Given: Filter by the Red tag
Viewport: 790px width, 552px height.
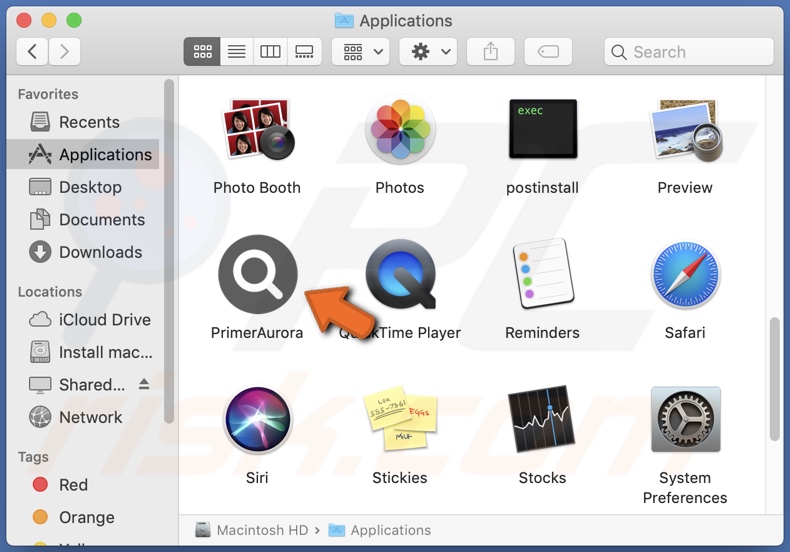Looking at the screenshot, I should [x=83, y=485].
